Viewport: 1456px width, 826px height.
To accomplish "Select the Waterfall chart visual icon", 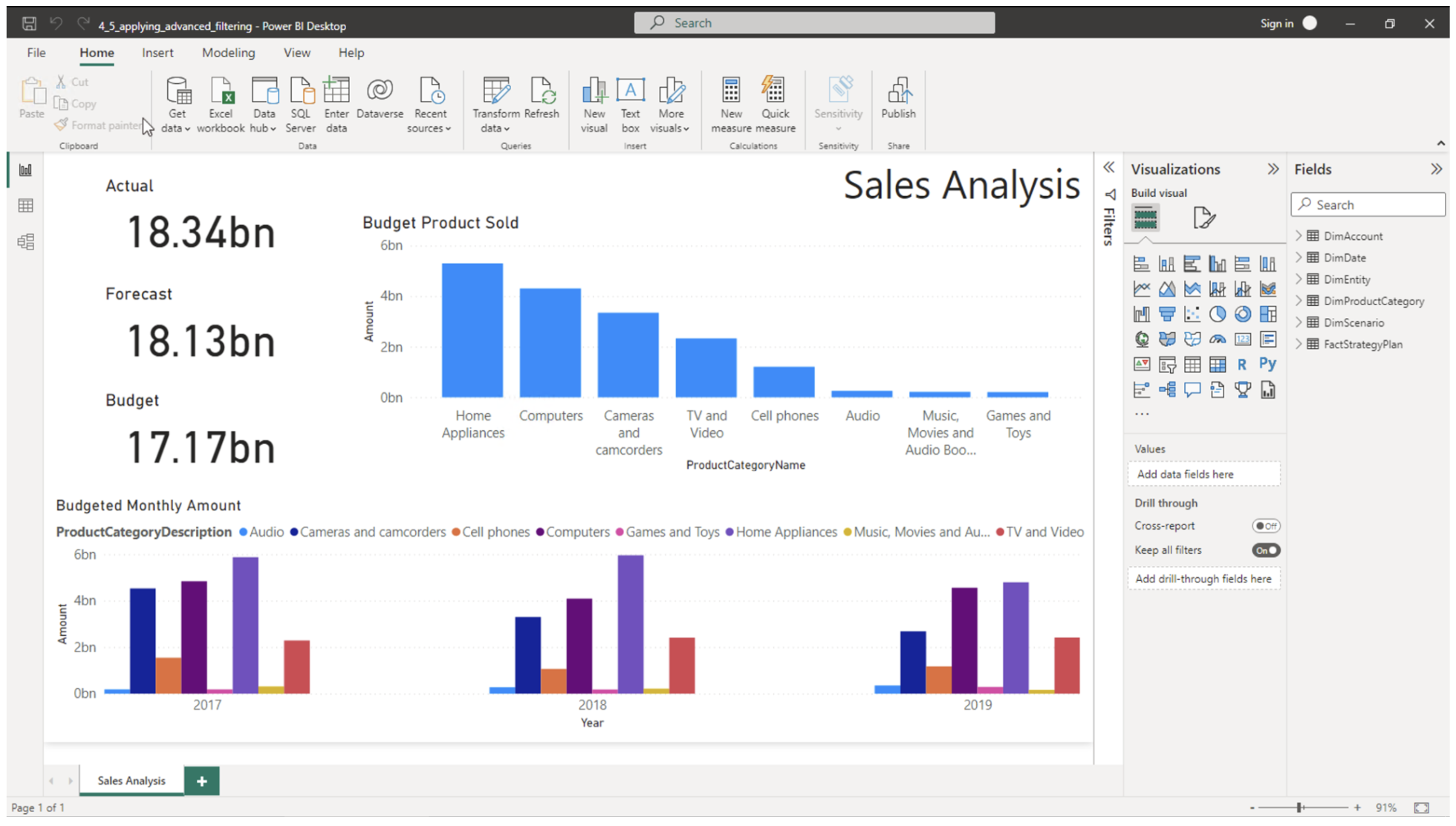I will point(1142,314).
